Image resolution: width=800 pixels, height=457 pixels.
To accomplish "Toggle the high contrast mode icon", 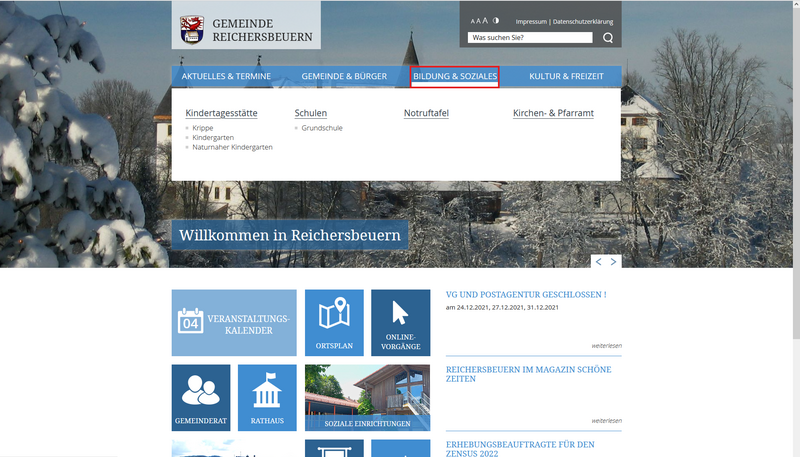I will pos(496,20).
